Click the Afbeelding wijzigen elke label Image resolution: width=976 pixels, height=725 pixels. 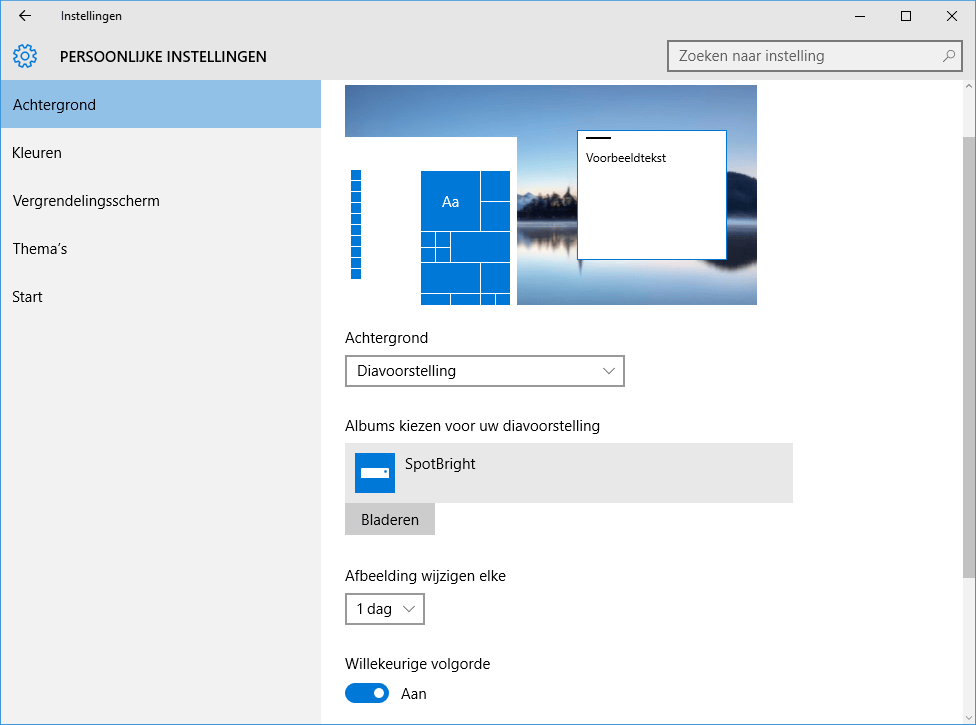point(425,576)
